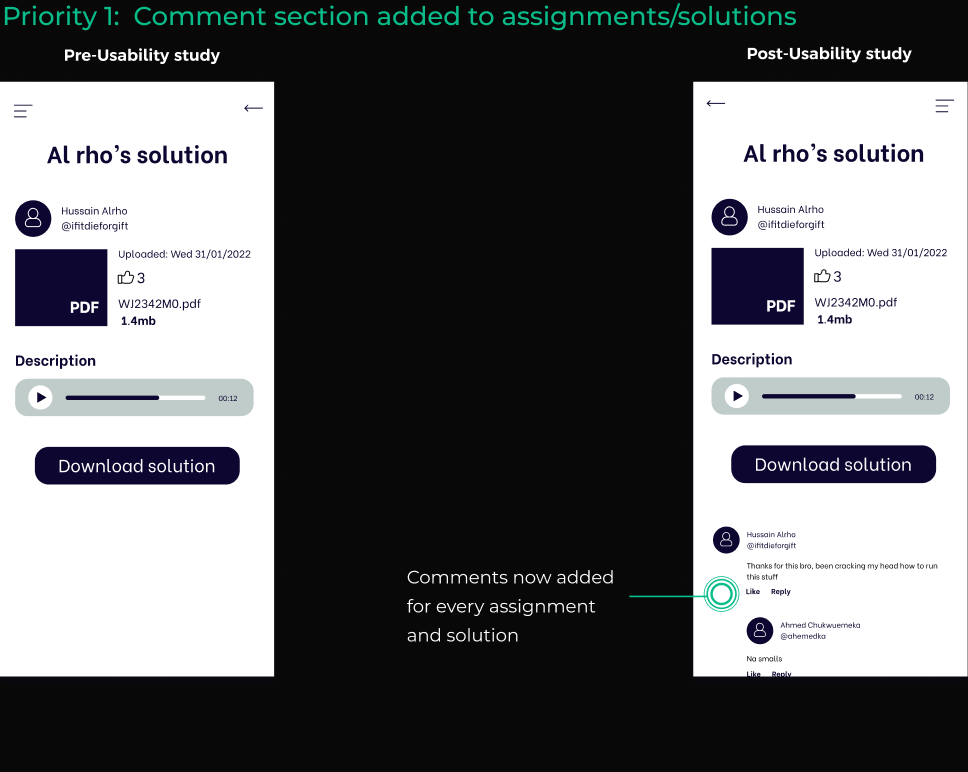The height and width of the screenshot is (772, 968).
Task: Open the hamburger menu on Post-Usability screen
Action: [x=944, y=104]
